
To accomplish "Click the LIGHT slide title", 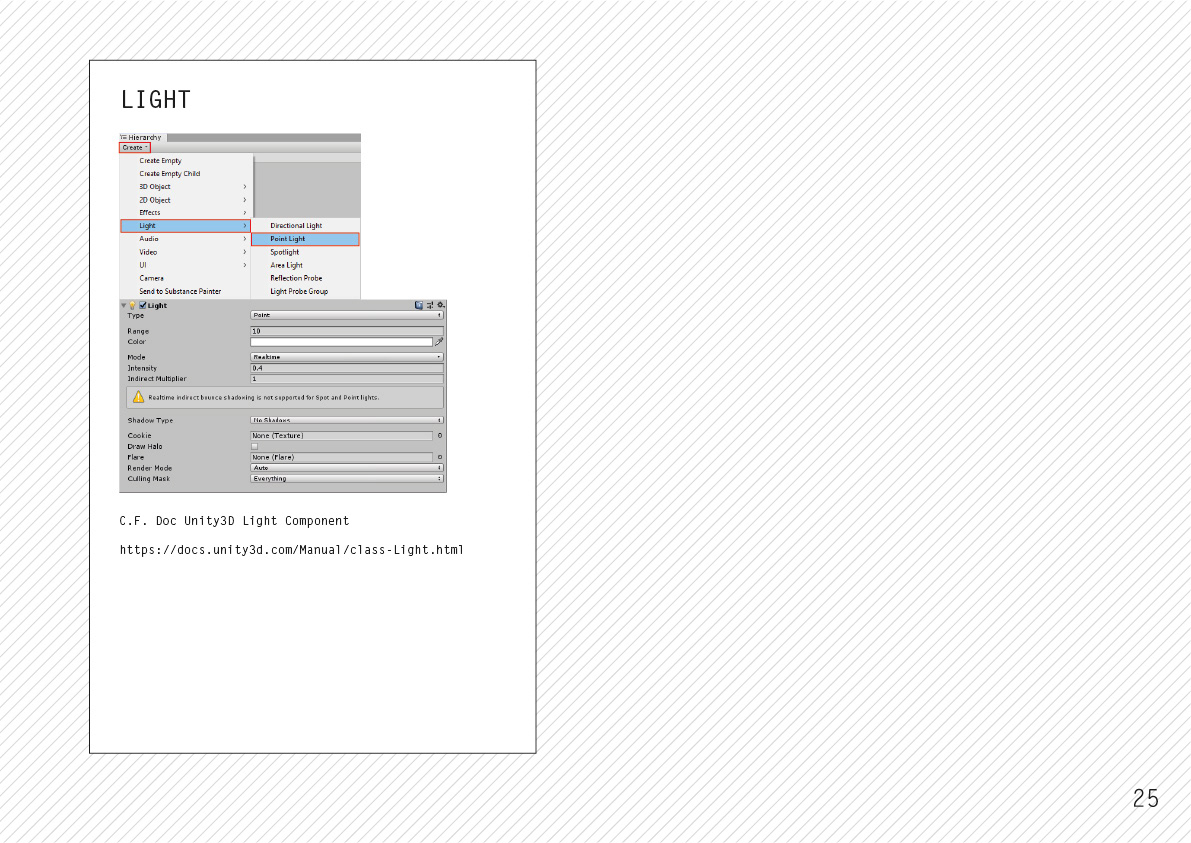I will [x=156, y=99].
